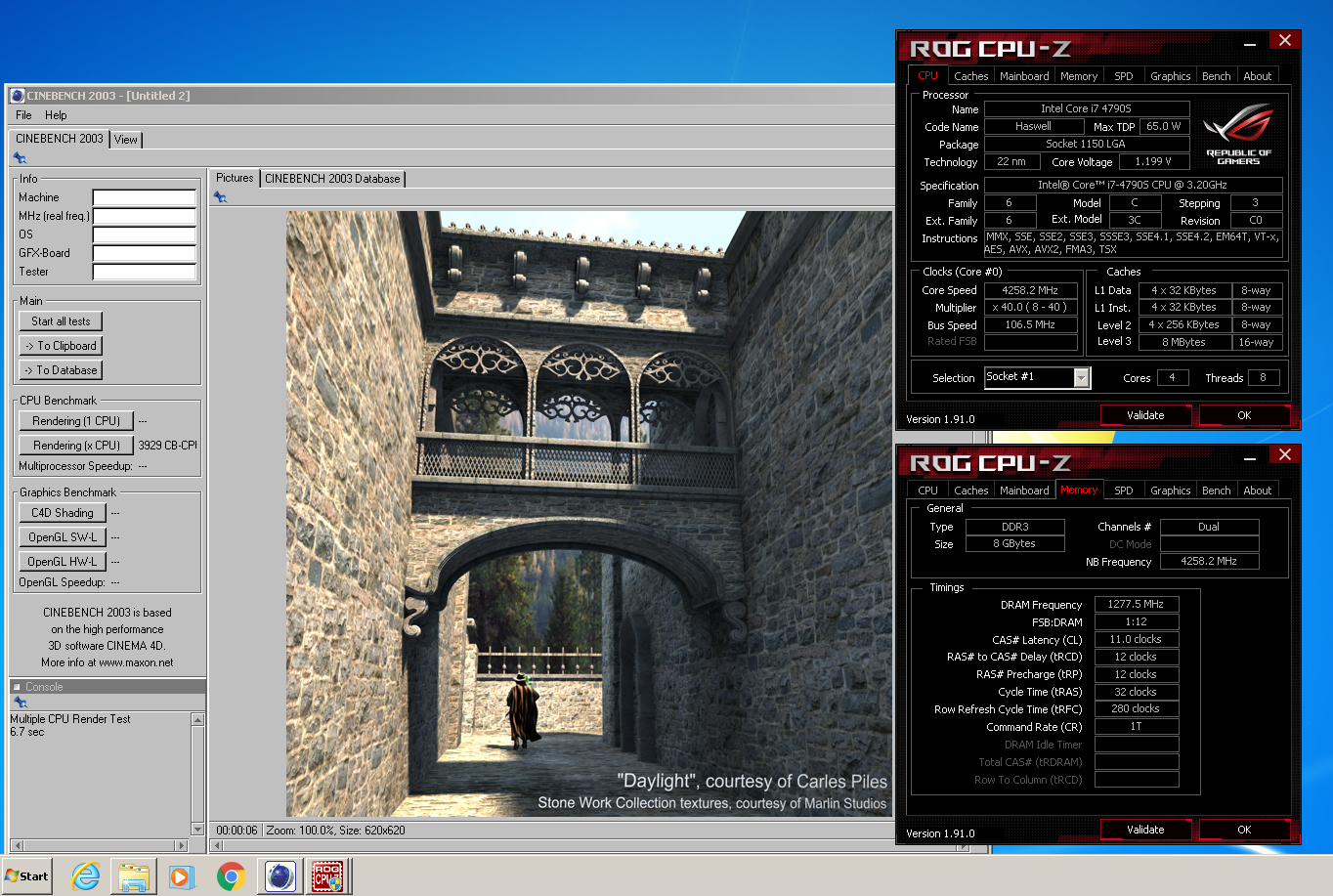The height and width of the screenshot is (896, 1333).
Task: Open Bench tab in top CPU-Z window
Action: pyautogui.click(x=1217, y=76)
